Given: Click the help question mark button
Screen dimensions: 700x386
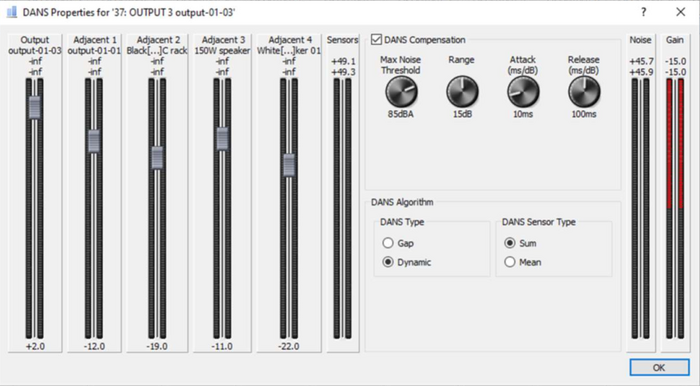Looking at the screenshot, I should coord(643,12).
